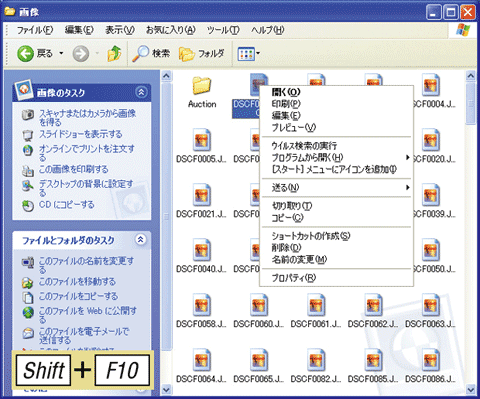Choose 切り取り(T) in context menu
The image size is (480, 399).
pos(336,206)
